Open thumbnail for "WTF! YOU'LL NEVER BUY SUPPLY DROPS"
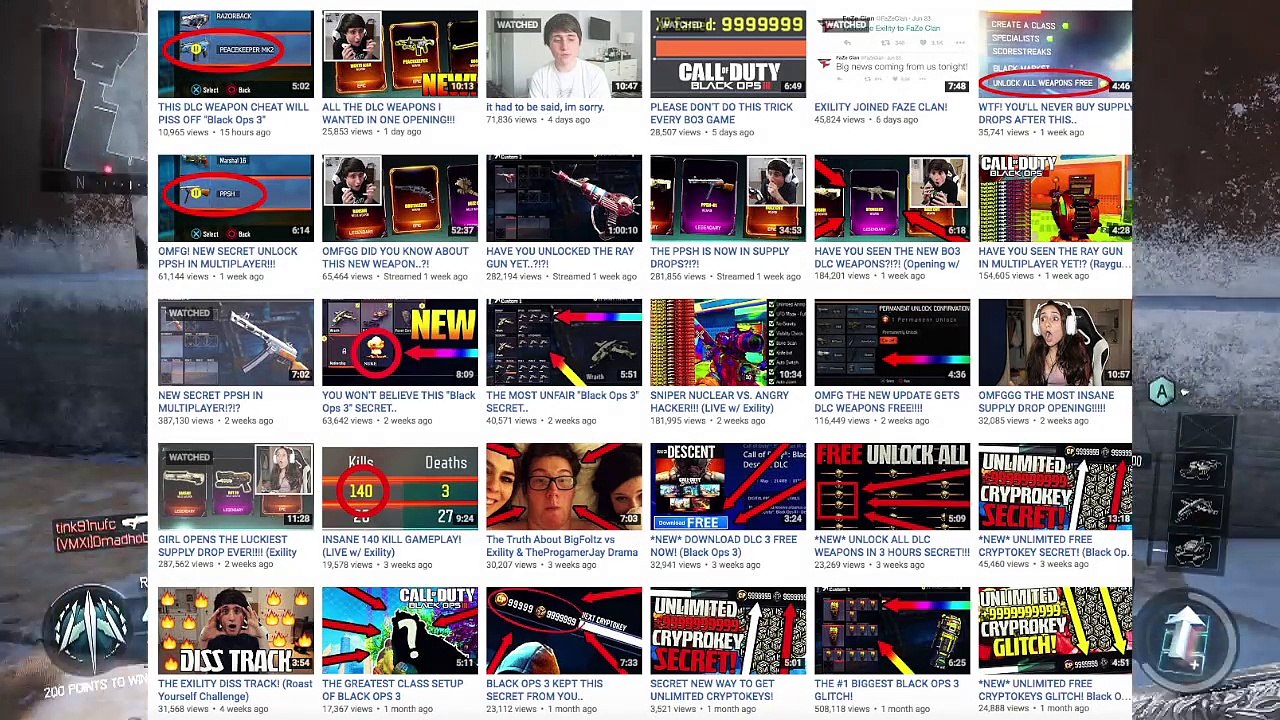Screen dimensions: 1280x720 click(x=1055, y=54)
